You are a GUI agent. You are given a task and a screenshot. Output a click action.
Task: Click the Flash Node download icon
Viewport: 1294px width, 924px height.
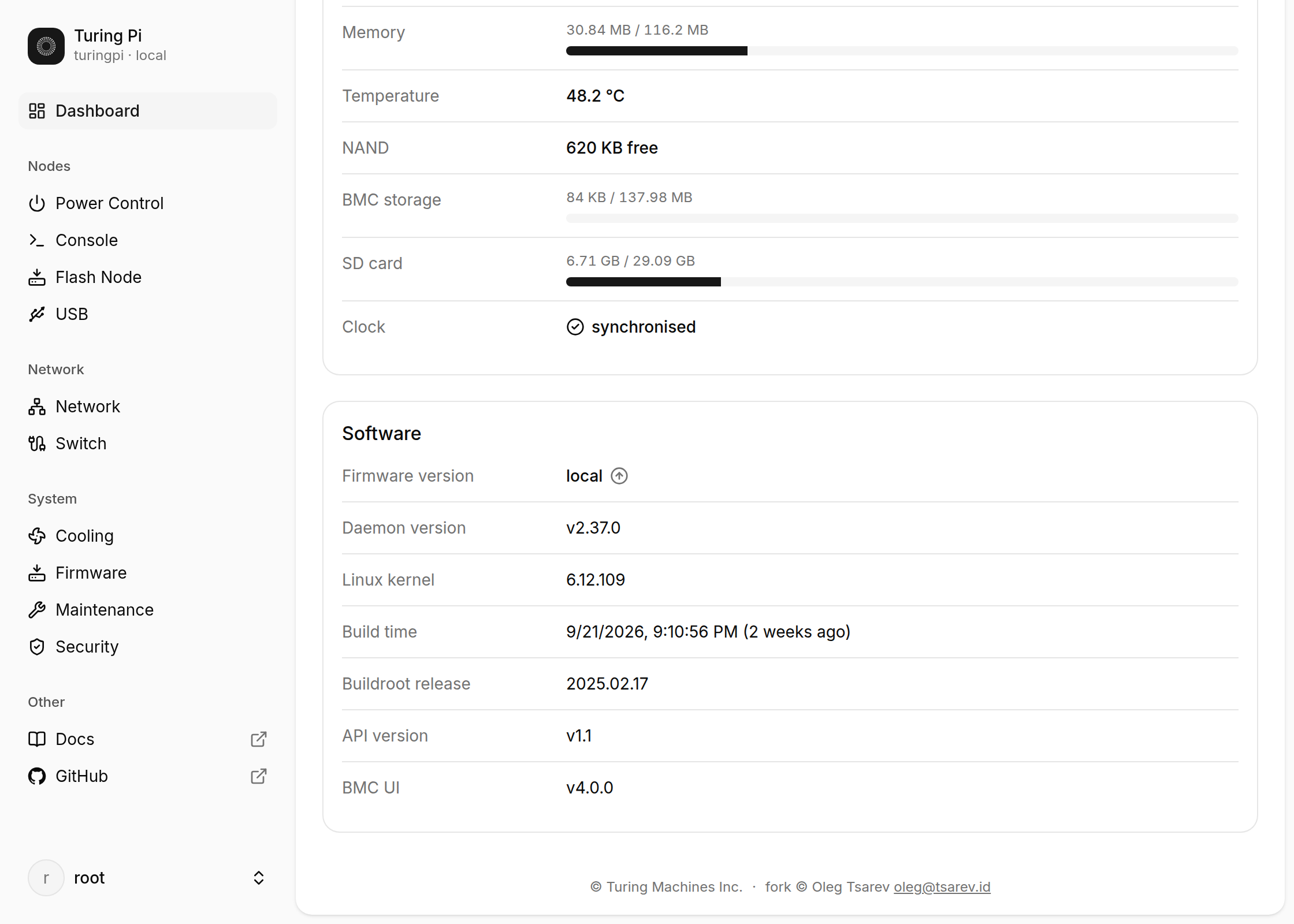[37, 277]
